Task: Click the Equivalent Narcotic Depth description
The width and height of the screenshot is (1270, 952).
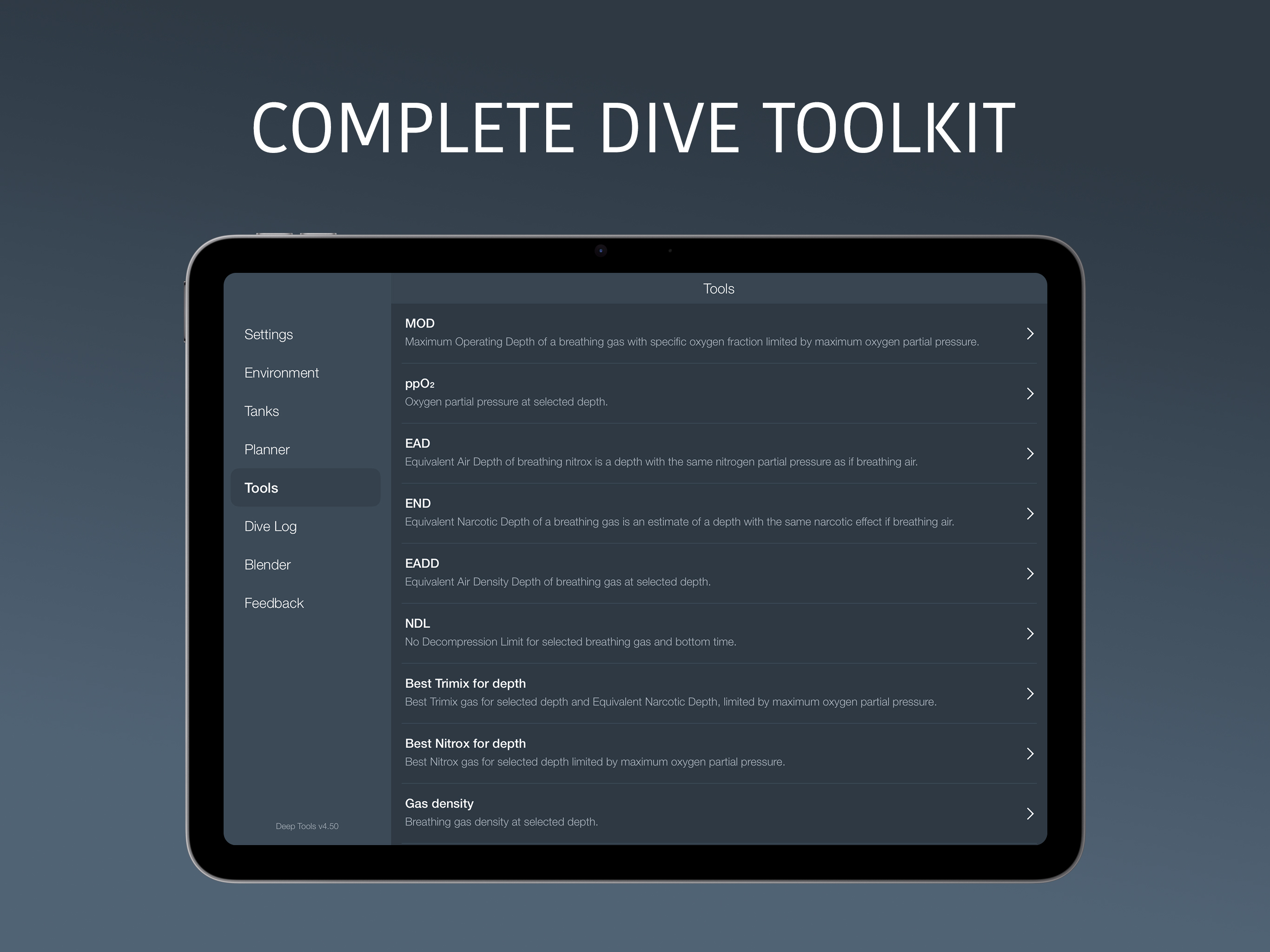Action: 679,522
